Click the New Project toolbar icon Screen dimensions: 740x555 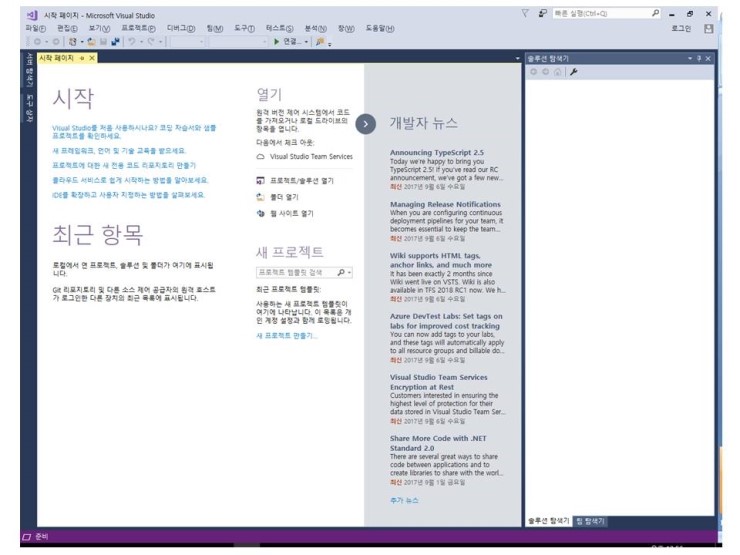point(73,42)
